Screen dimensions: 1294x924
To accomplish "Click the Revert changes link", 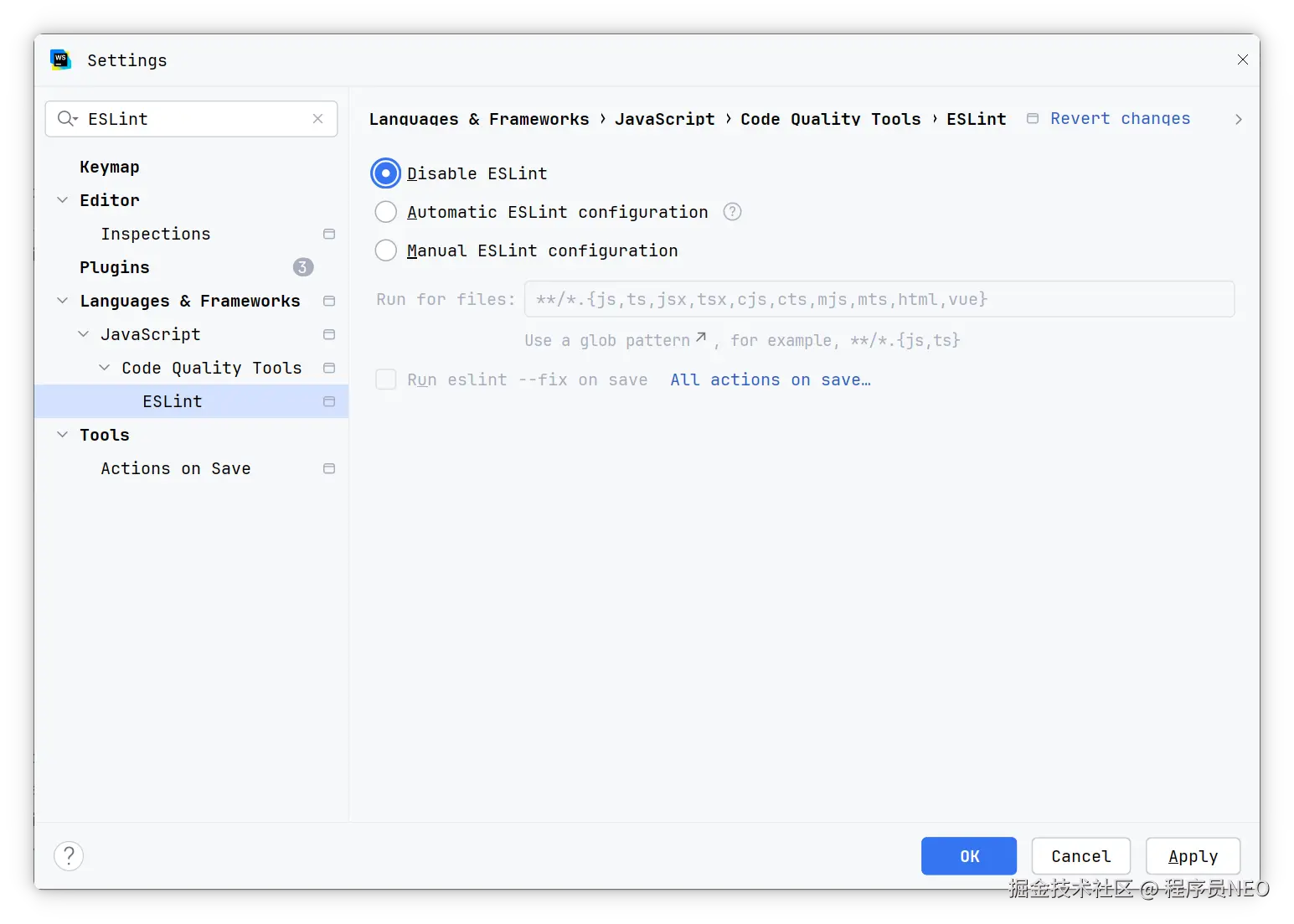I will pos(1121,119).
